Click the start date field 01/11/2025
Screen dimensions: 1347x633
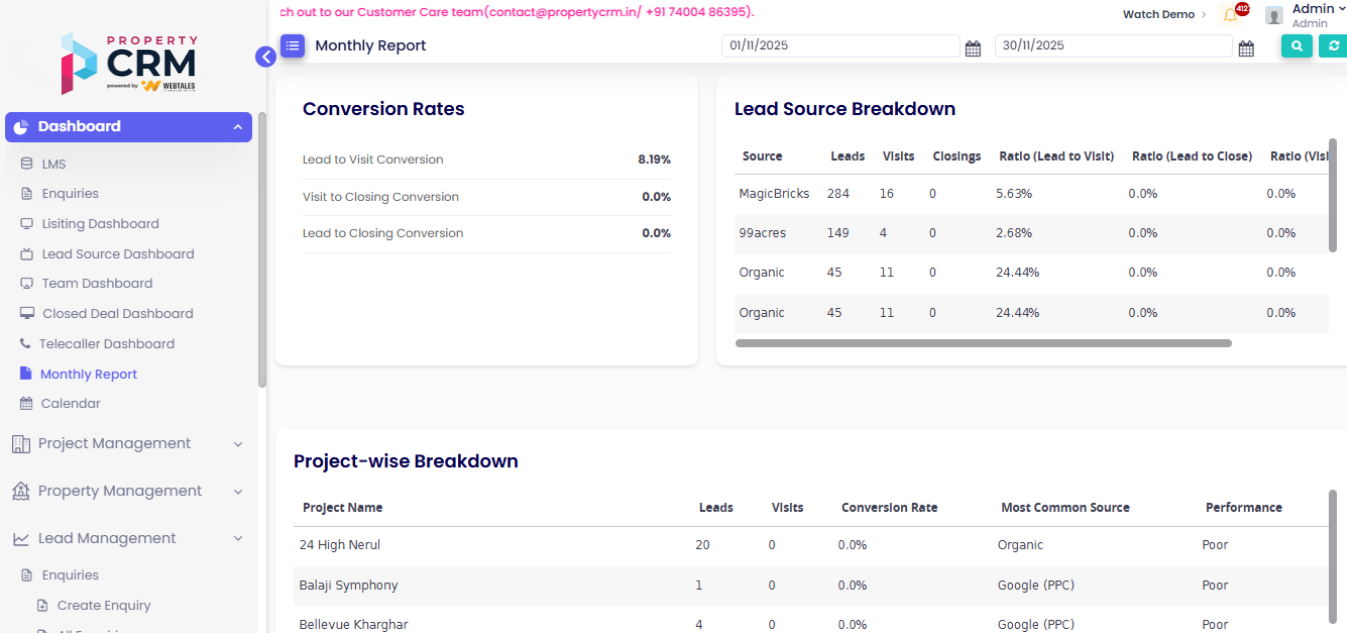pos(839,46)
